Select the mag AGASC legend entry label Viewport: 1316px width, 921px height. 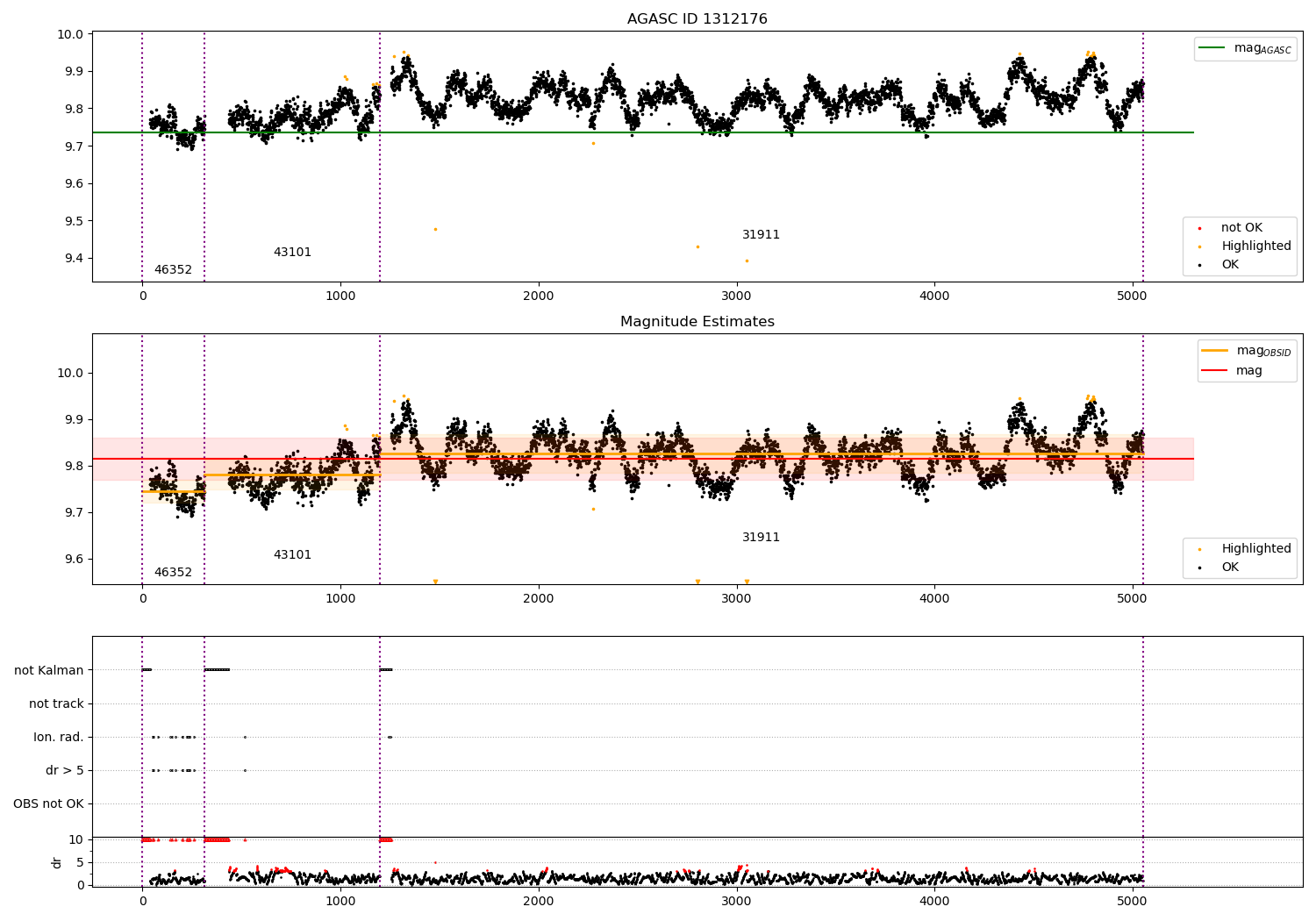(x=1262, y=48)
